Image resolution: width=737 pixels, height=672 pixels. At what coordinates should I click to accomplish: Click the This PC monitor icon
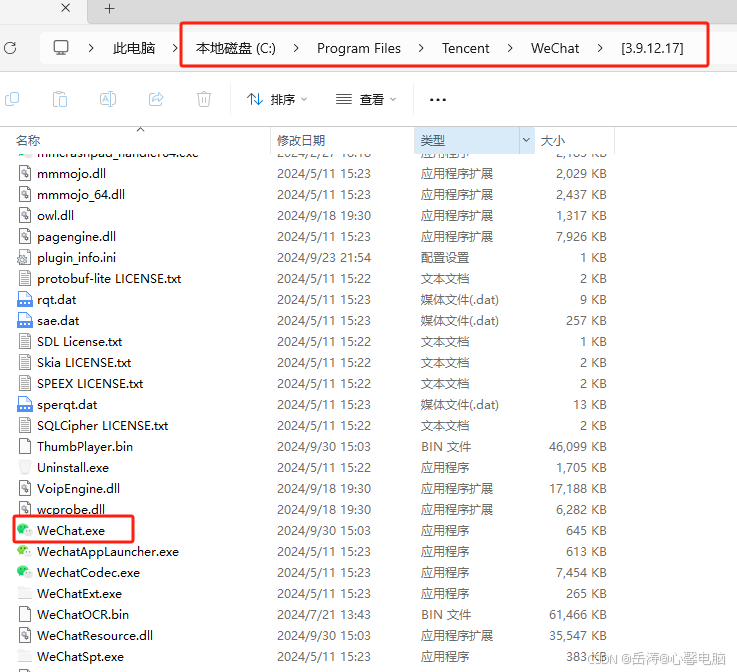(61, 48)
